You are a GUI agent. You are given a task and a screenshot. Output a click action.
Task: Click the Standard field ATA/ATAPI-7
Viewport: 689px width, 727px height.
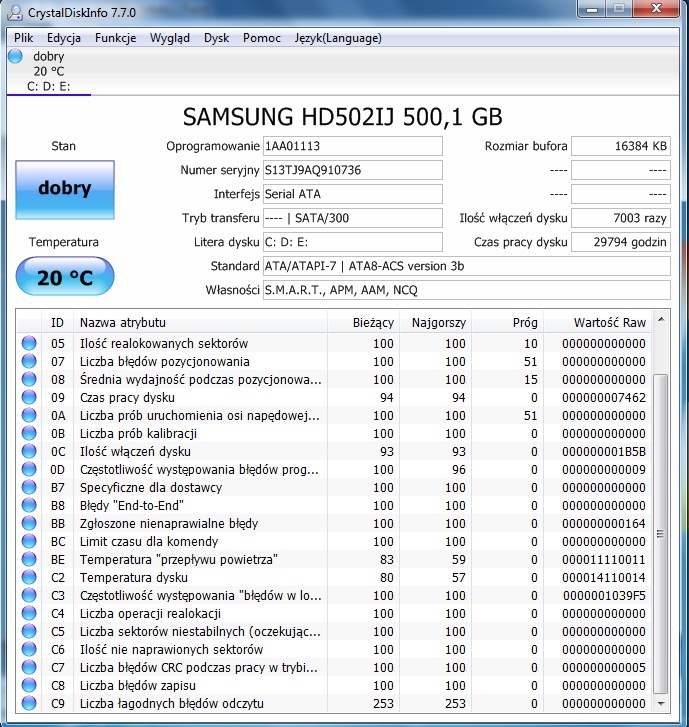pyautogui.click(x=466, y=266)
